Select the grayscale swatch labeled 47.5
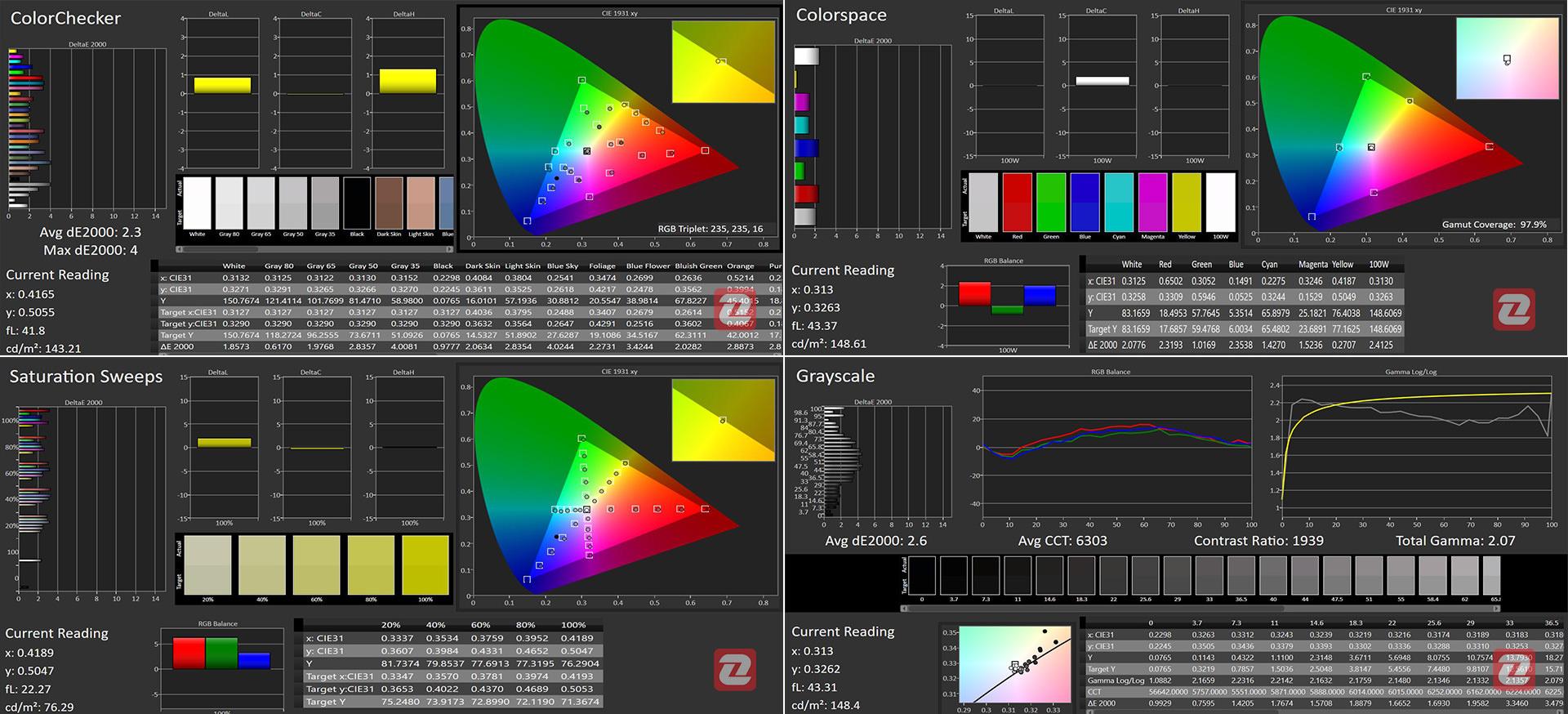 [x=1337, y=575]
